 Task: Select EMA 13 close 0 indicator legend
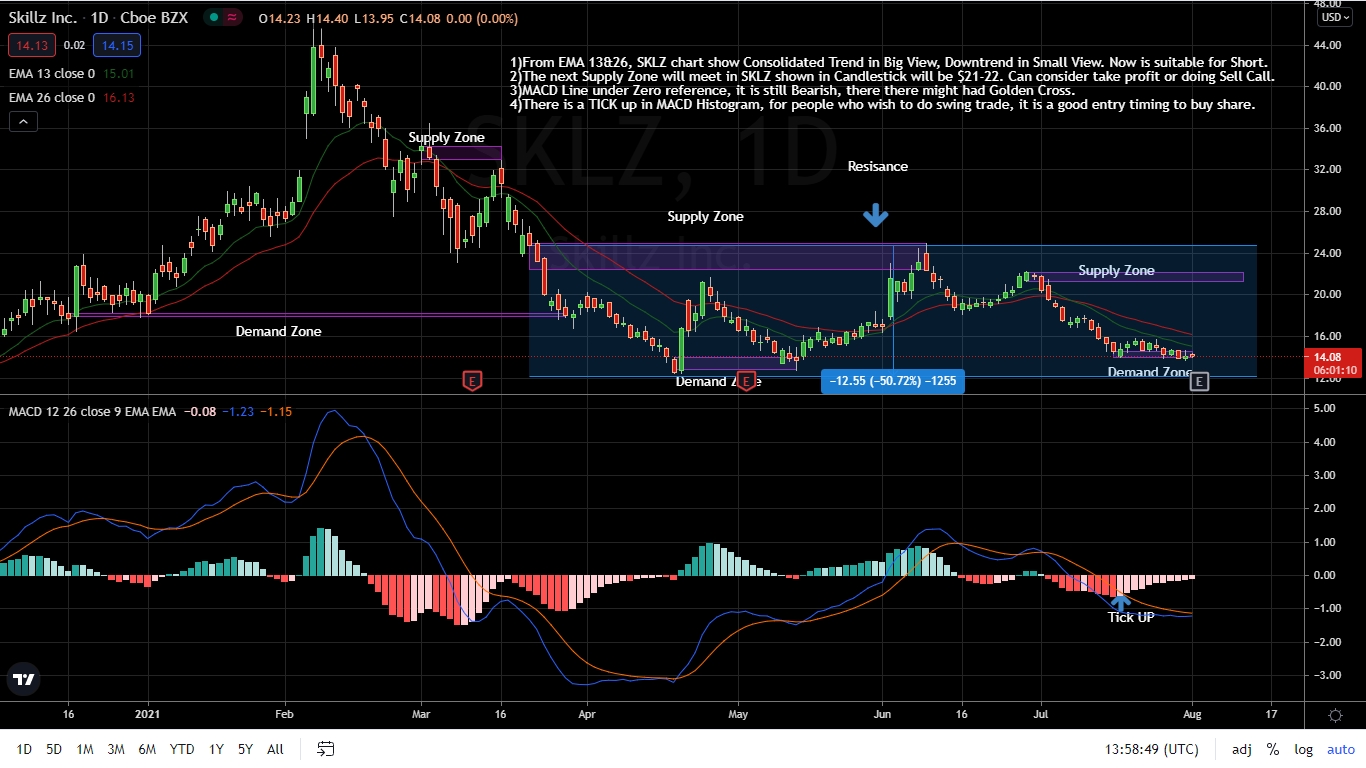click(51, 73)
